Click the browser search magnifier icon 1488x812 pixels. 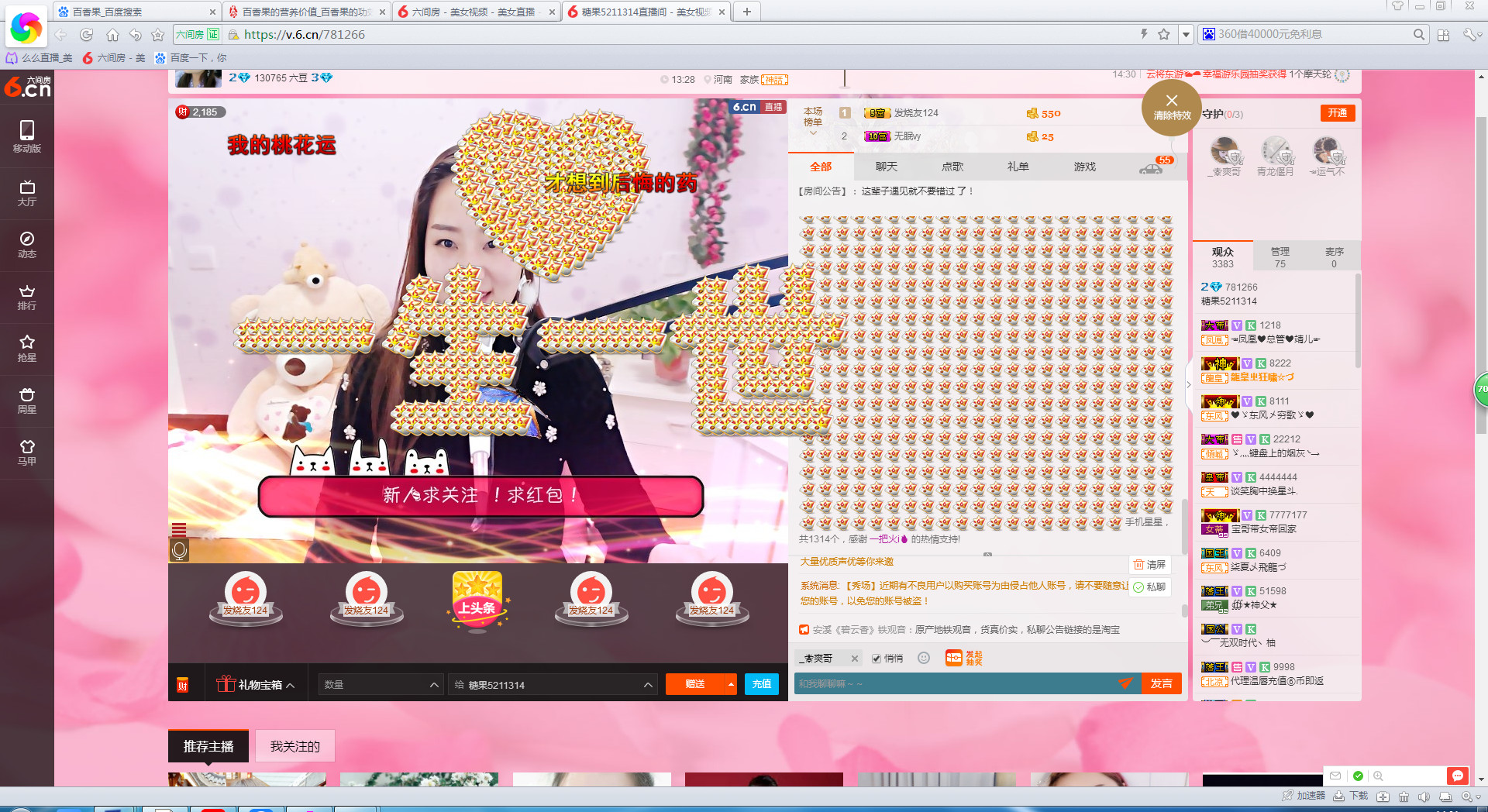tap(1418, 34)
